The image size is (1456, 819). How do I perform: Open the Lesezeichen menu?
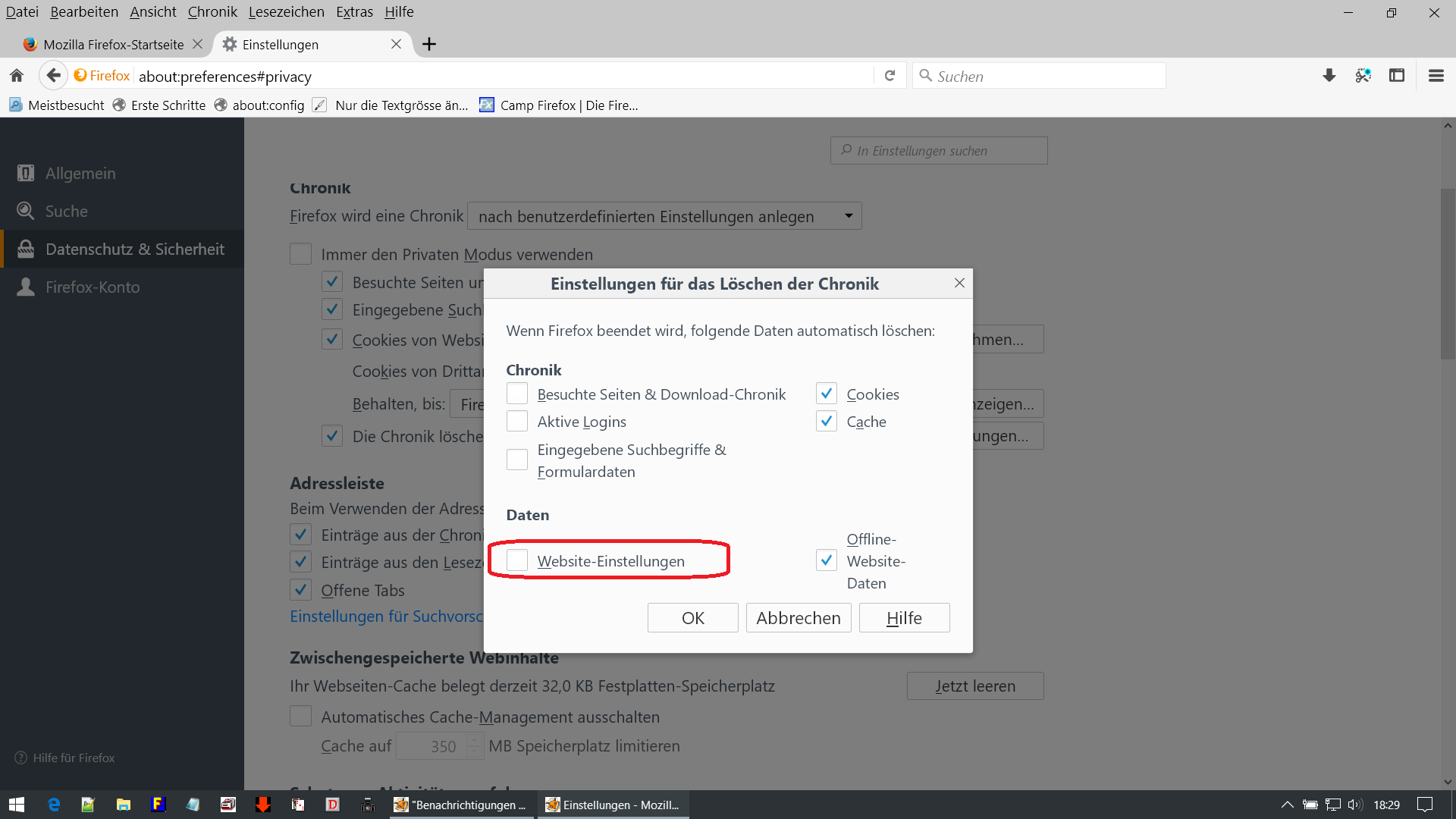[x=286, y=11]
